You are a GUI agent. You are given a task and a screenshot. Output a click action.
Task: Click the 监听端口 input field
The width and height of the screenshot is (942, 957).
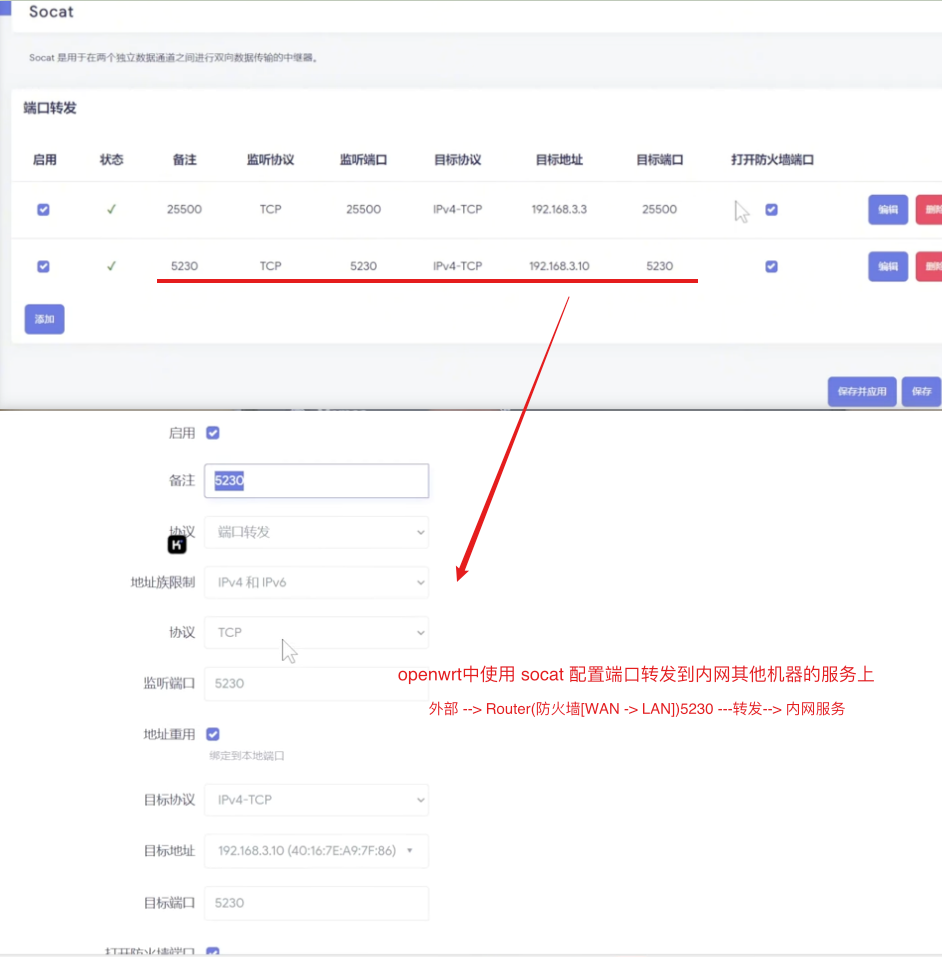point(316,684)
